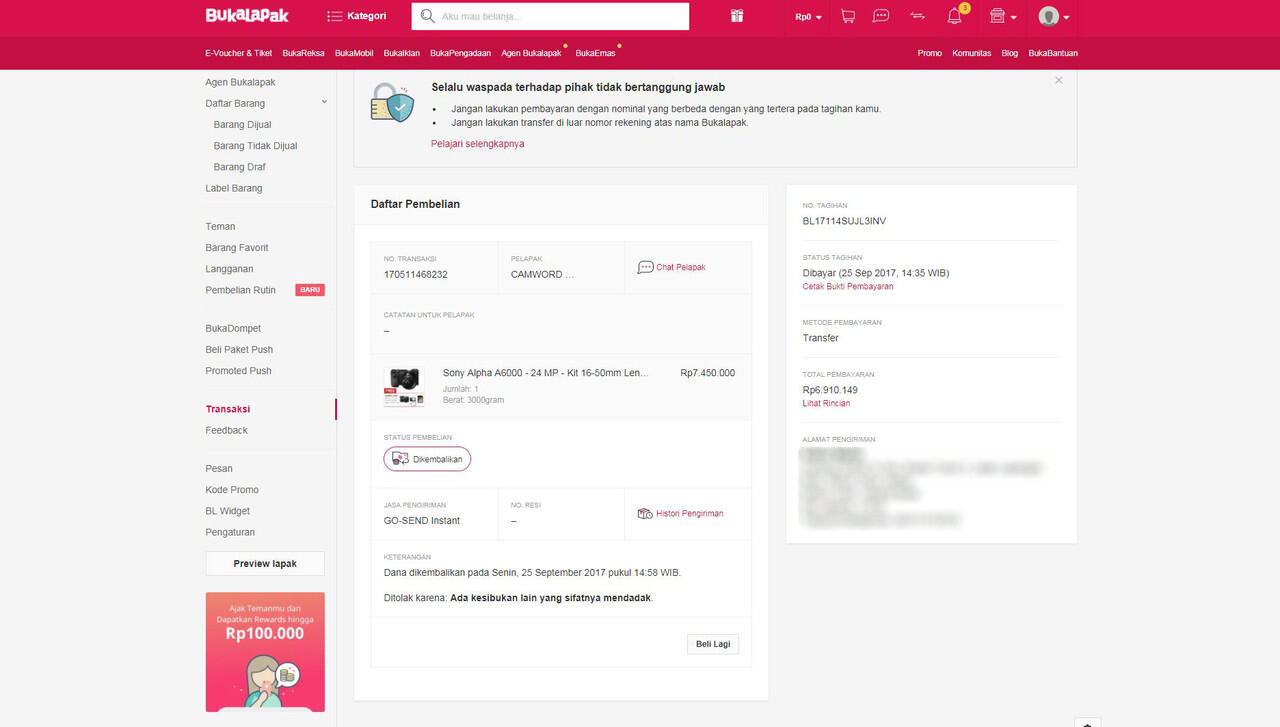Select invoice number BL17114SUJL3INV text
The height and width of the screenshot is (727, 1280).
click(x=844, y=221)
